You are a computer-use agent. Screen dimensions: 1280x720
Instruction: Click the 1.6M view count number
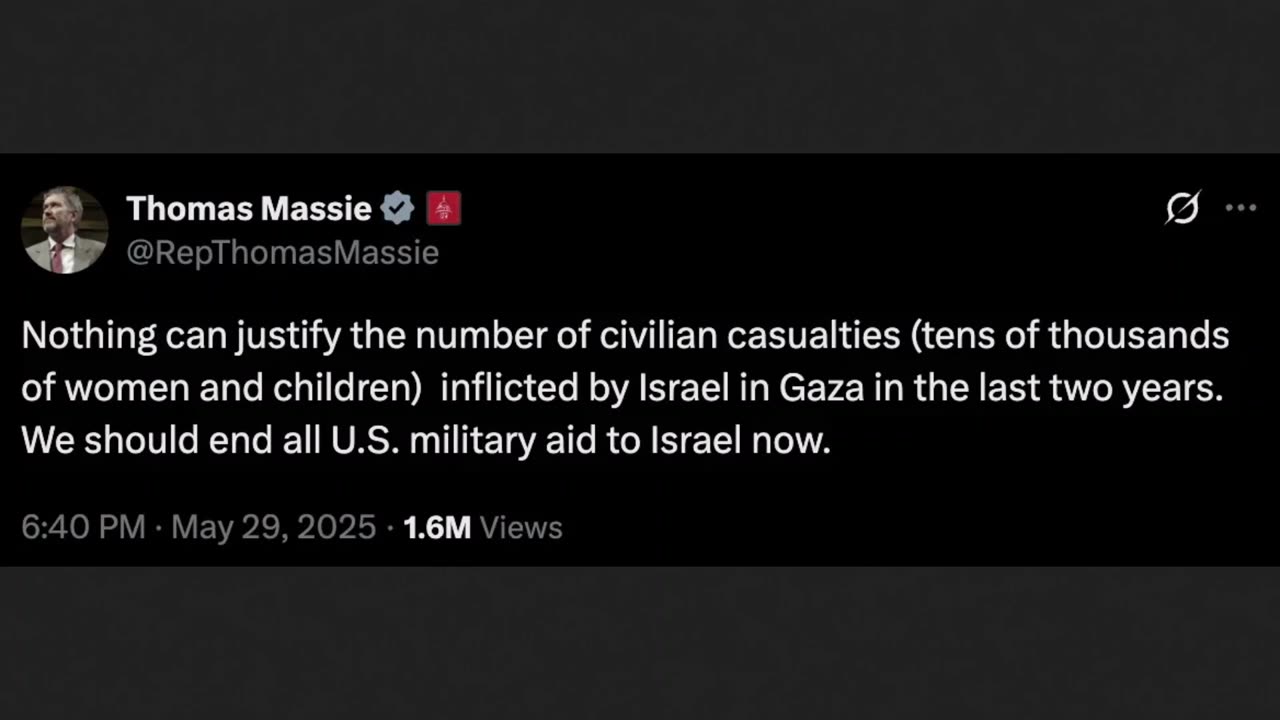click(x=436, y=527)
